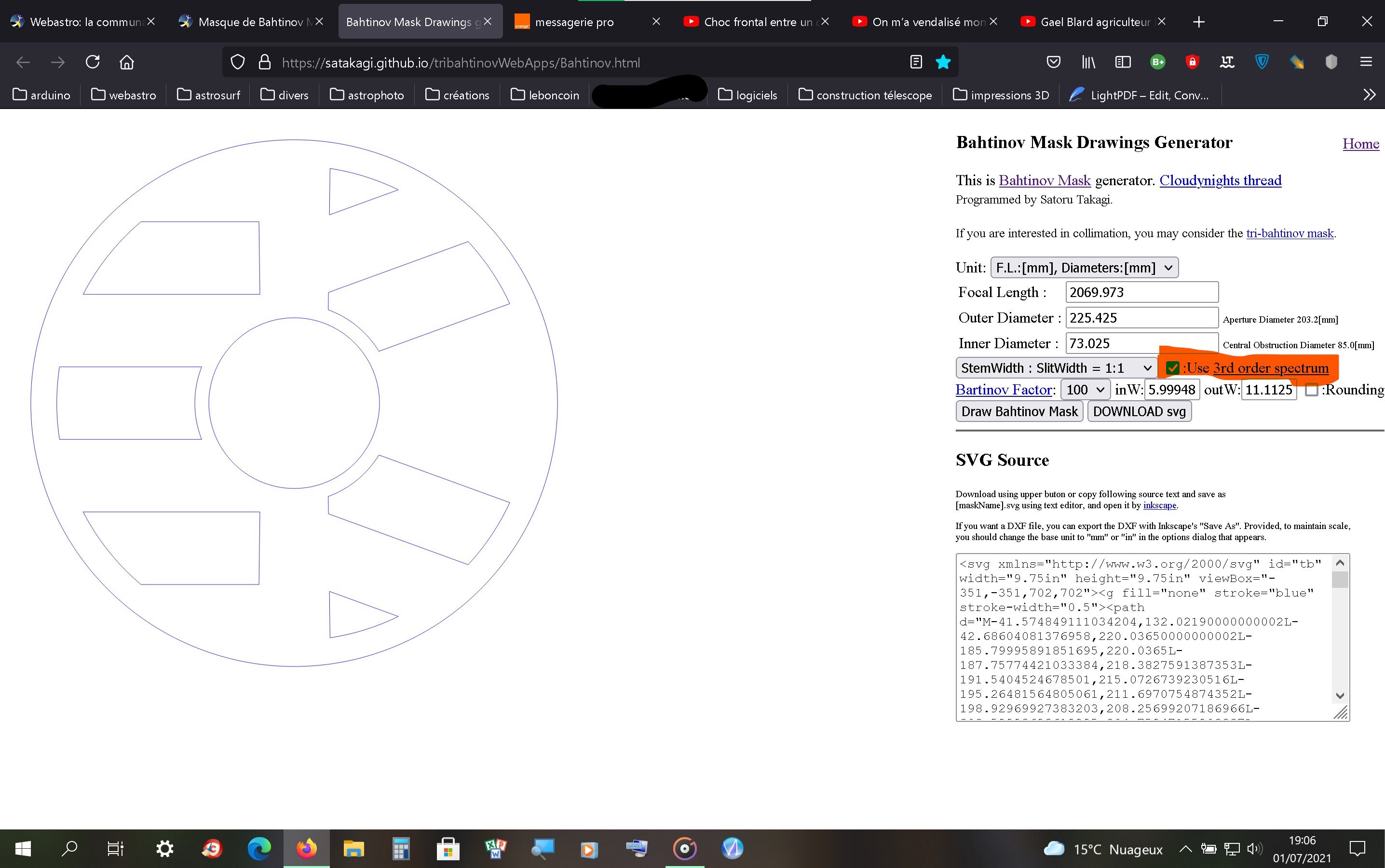Click the Firefox reload page icon

coord(93,62)
